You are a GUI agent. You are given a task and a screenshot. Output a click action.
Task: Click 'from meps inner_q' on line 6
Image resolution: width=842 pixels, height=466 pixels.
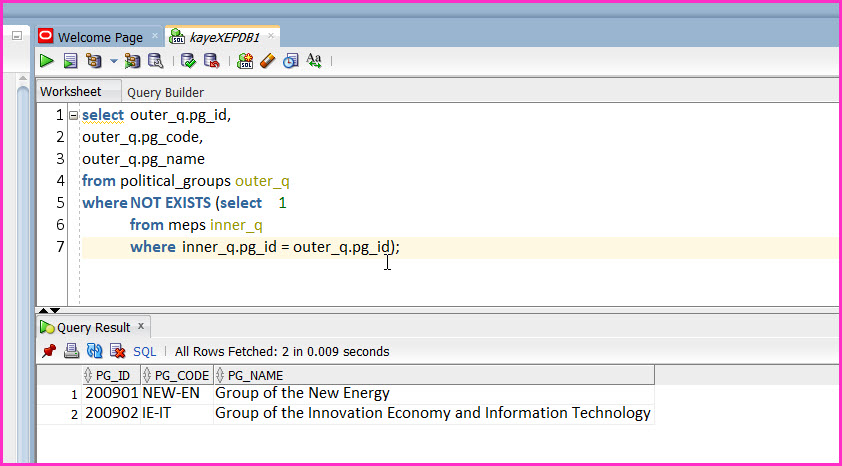(196, 225)
